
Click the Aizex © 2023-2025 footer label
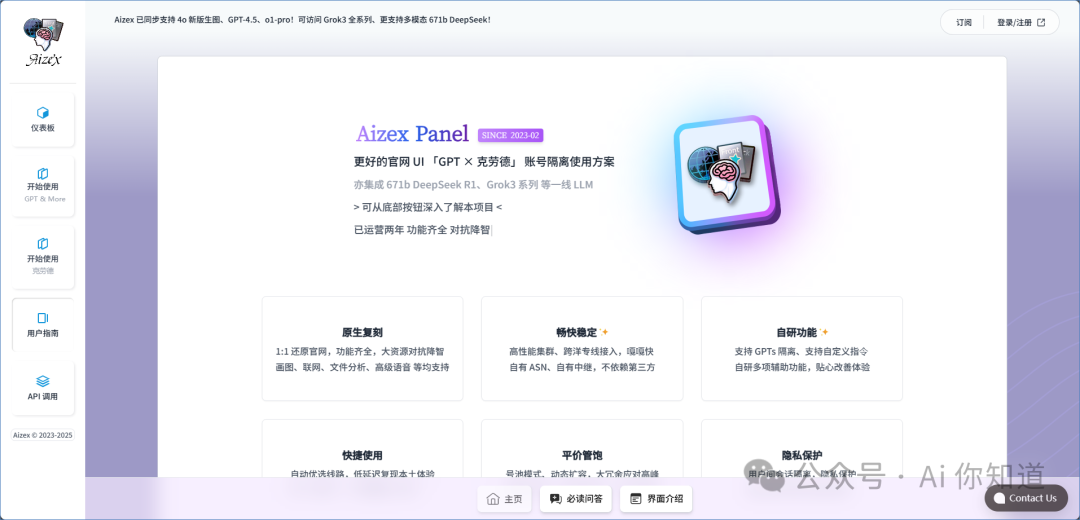click(43, 435)
